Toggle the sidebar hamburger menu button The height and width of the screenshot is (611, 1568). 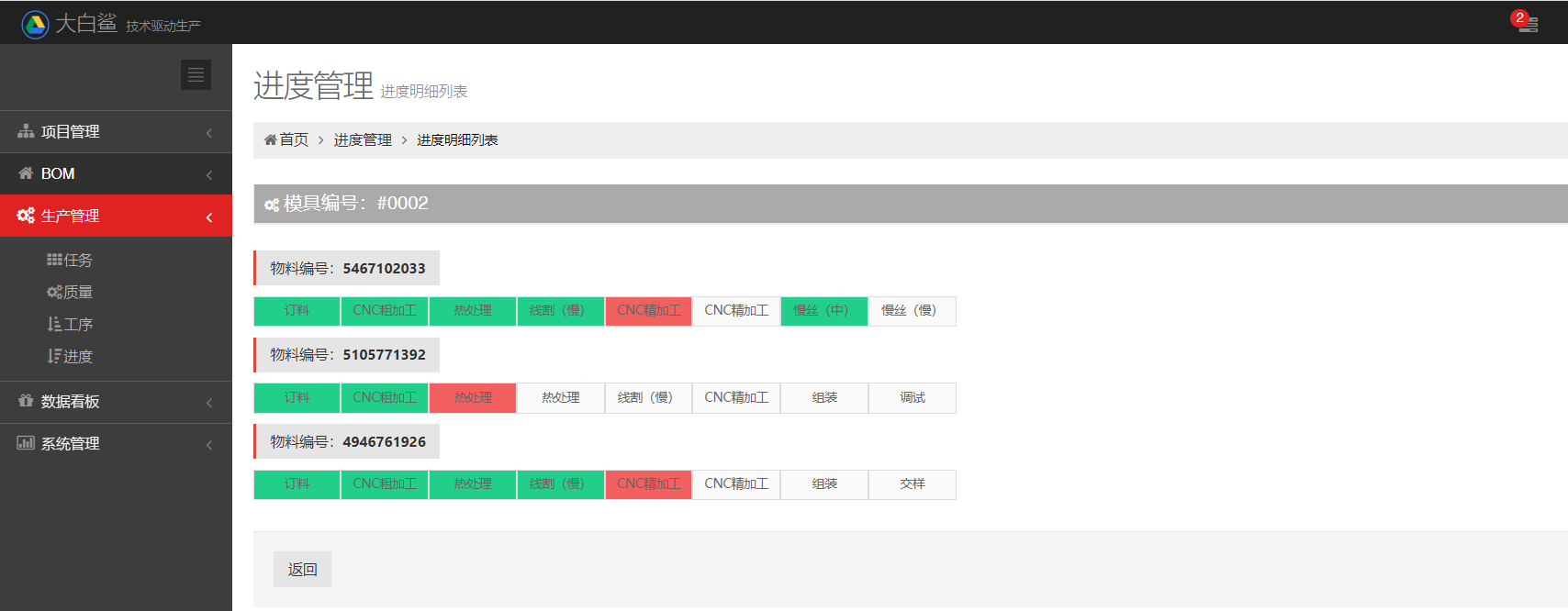point(196,75)
